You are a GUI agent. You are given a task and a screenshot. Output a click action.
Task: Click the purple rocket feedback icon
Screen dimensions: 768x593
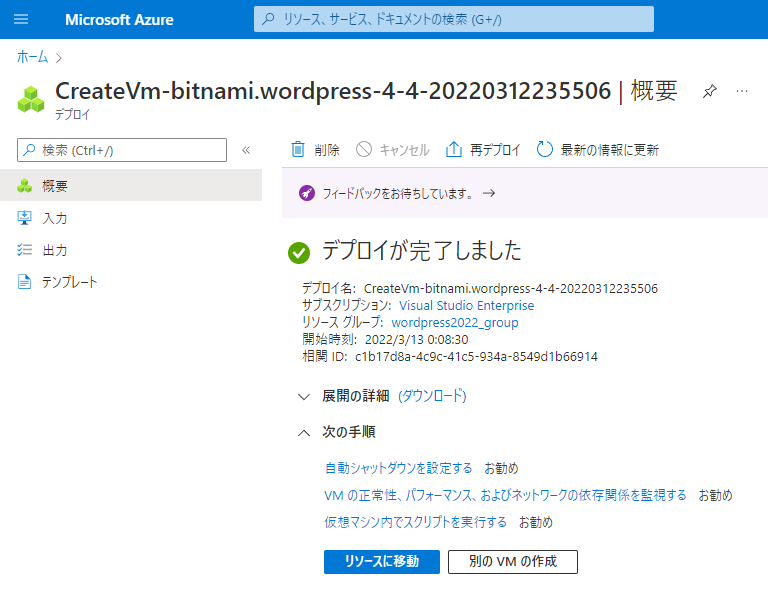307,193
